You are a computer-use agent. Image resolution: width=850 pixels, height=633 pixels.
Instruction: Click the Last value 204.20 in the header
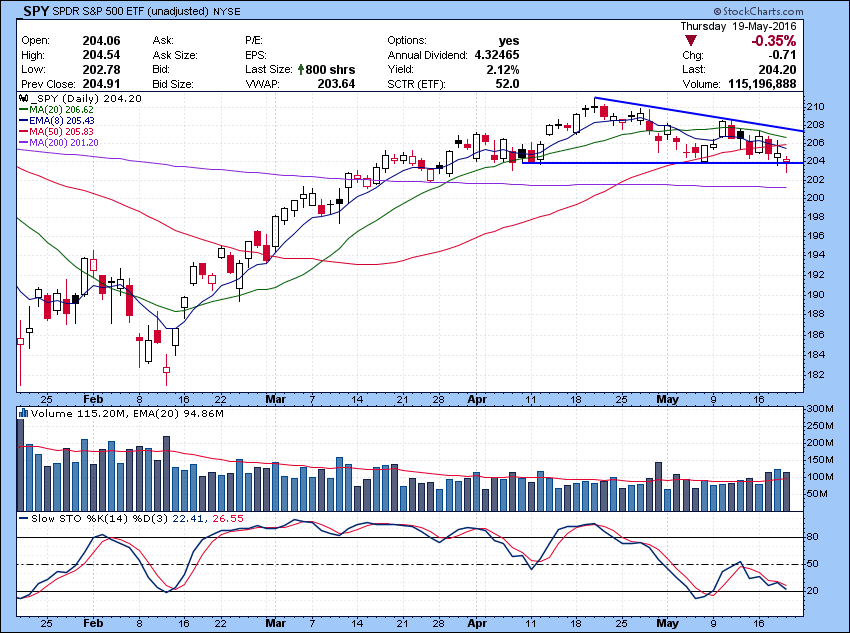777,69
